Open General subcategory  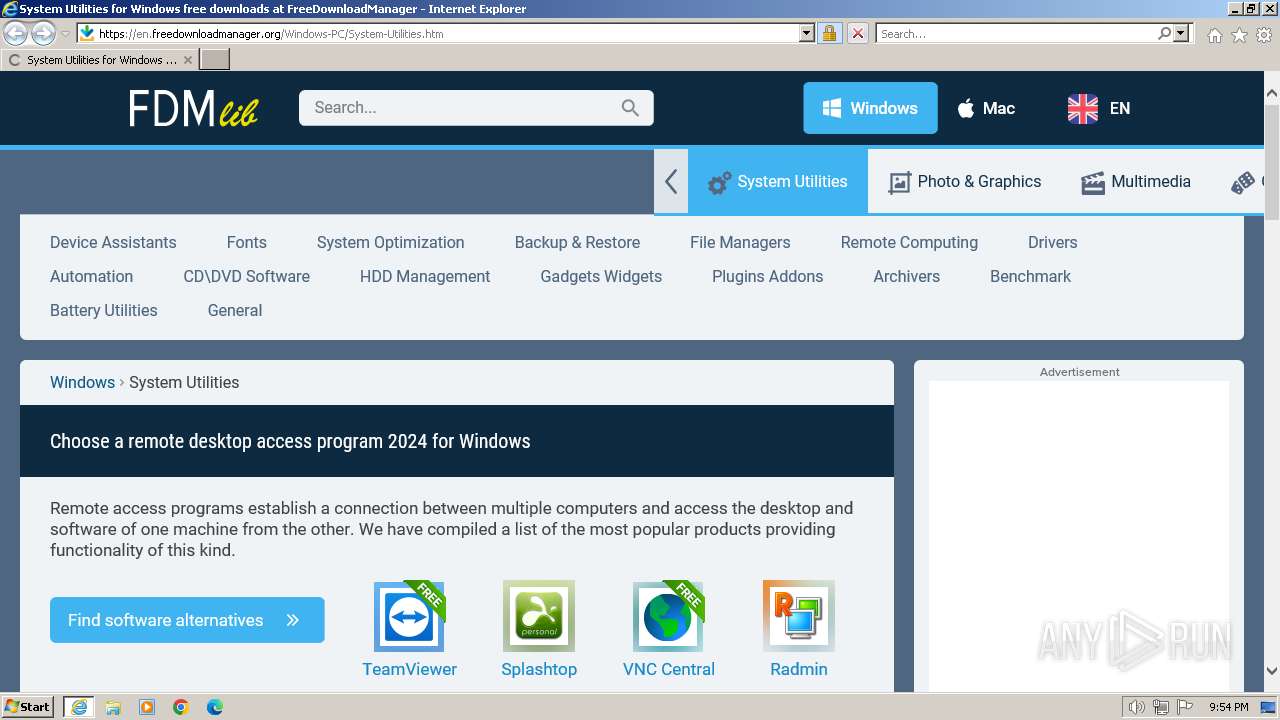coord(234,310)
